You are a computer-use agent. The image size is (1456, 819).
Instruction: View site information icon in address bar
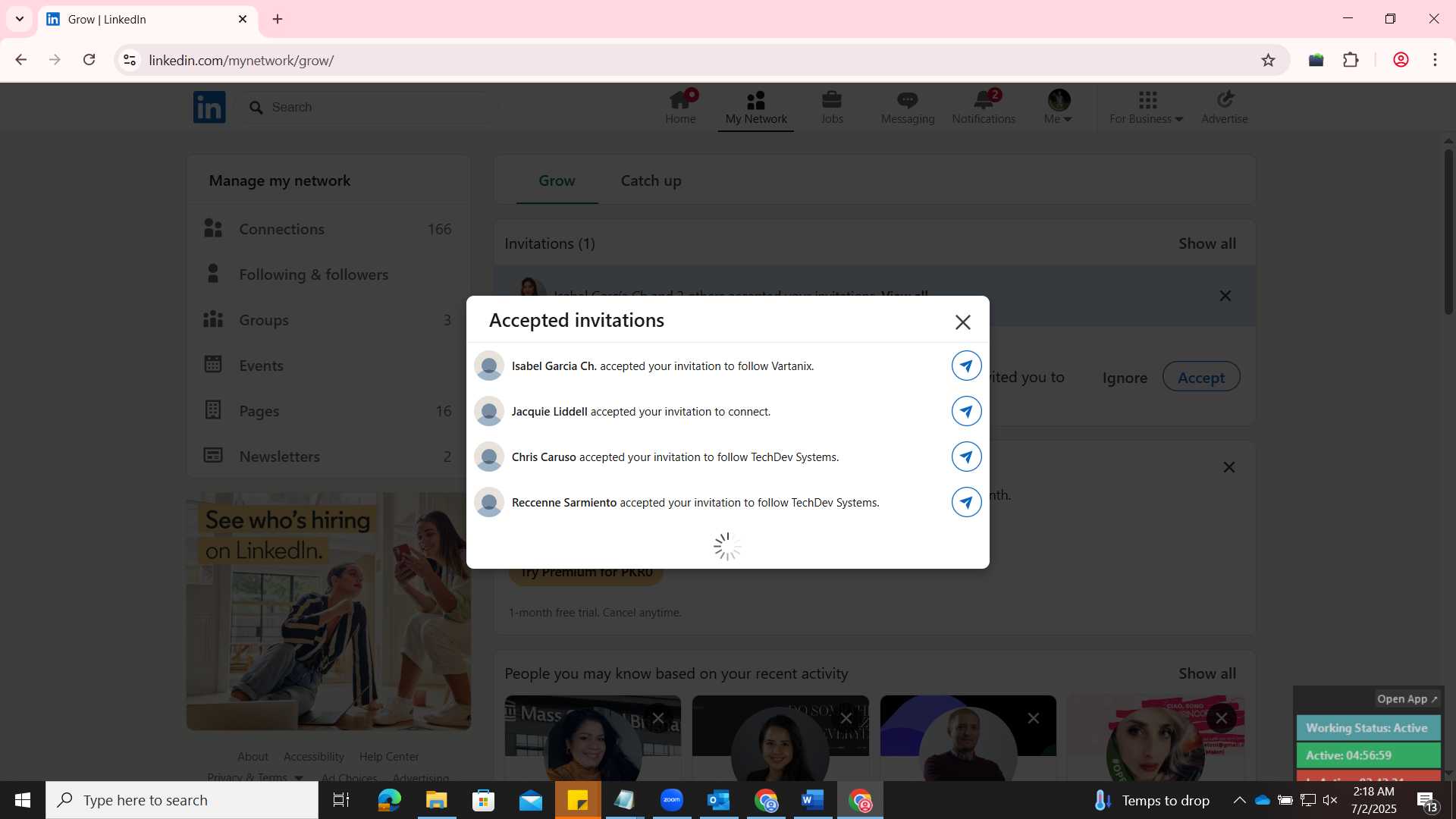coord(130,60)
